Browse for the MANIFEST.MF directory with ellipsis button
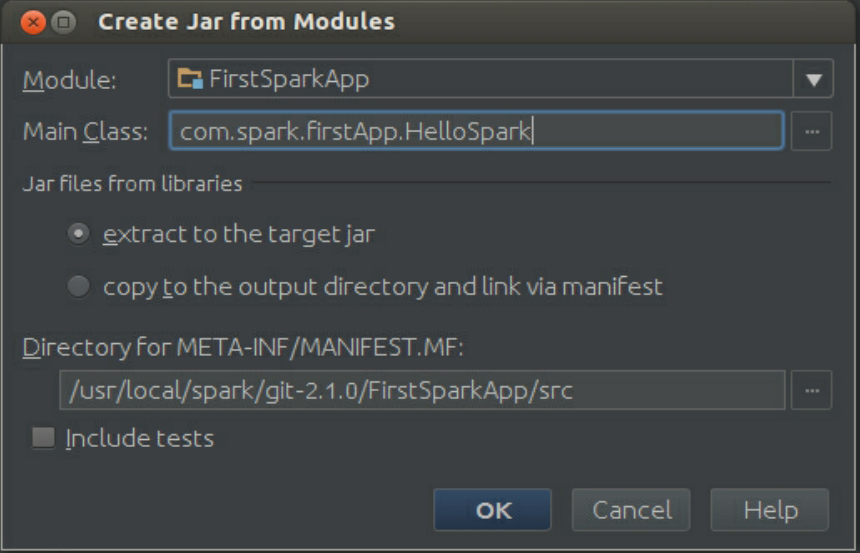The width and height of the screenshot is (860, 553). click(811, 390)
